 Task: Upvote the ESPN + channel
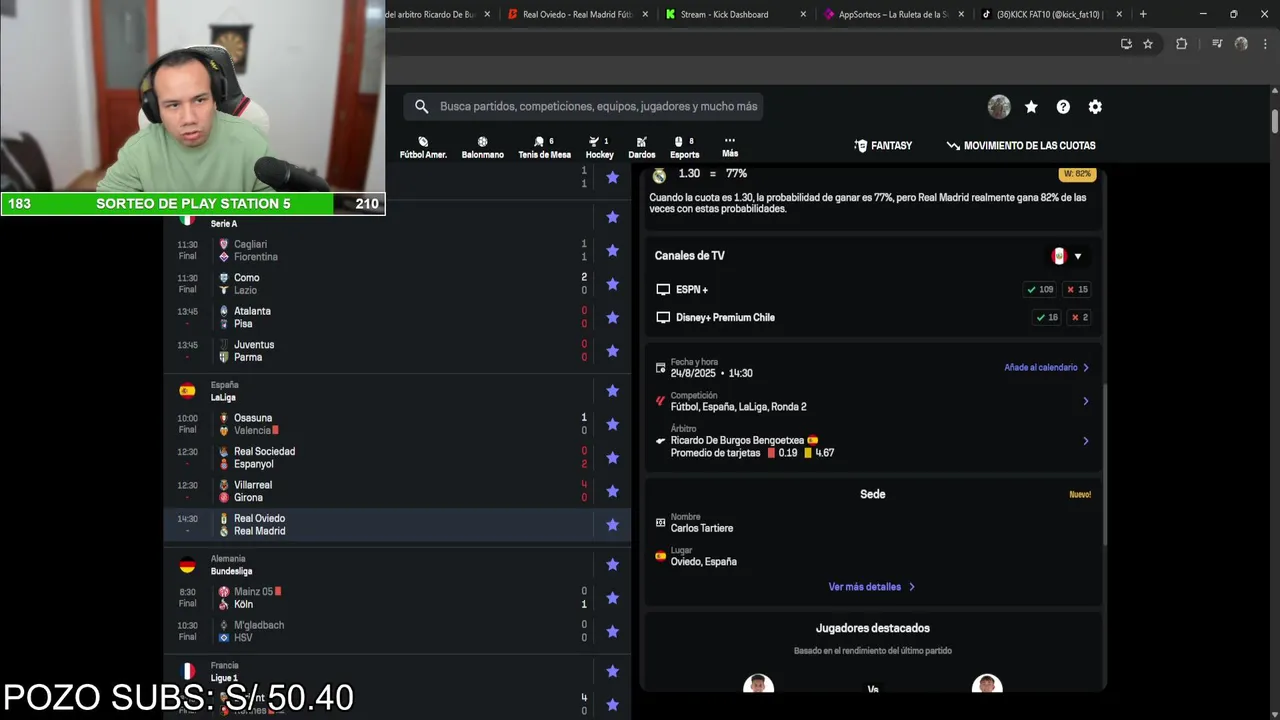(x=1040, y=289)
